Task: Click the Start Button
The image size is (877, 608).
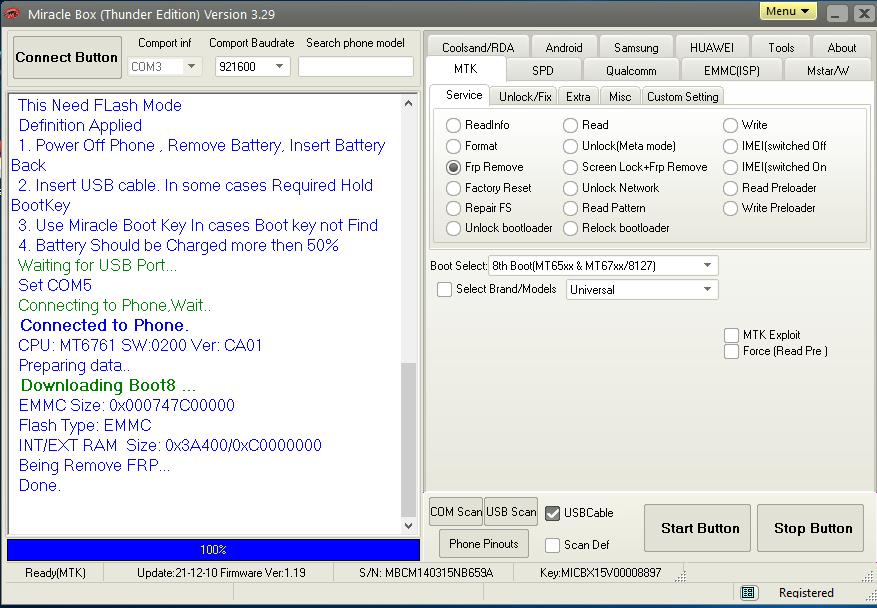Action: point(697,528)
